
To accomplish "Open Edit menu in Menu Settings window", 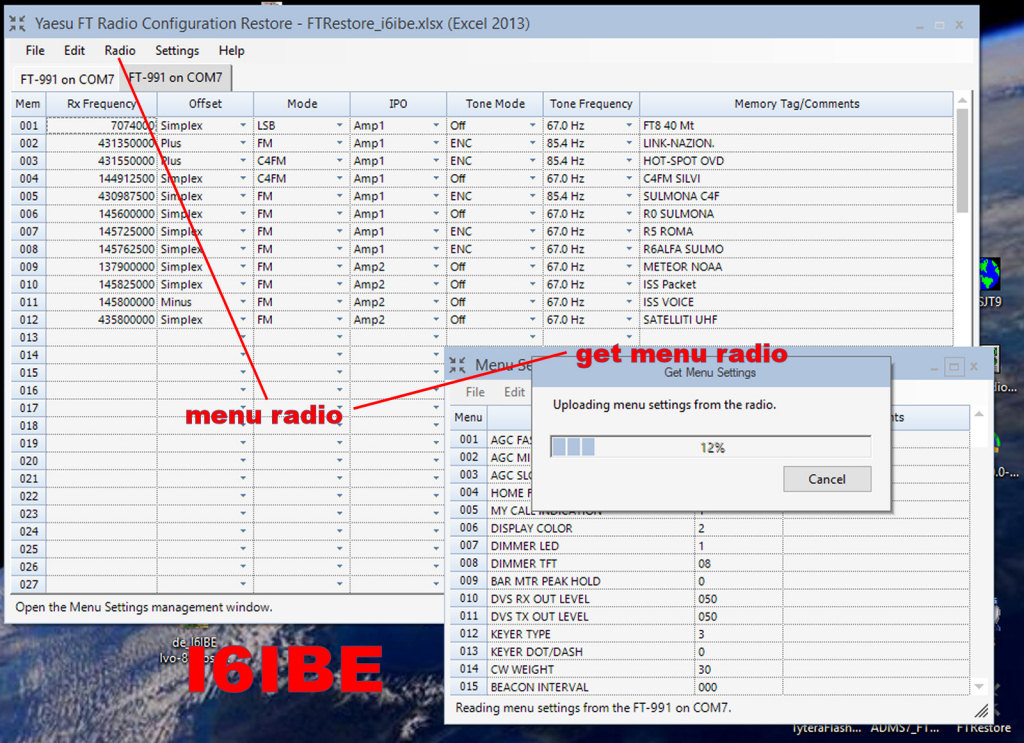I will tap(514, 392).
